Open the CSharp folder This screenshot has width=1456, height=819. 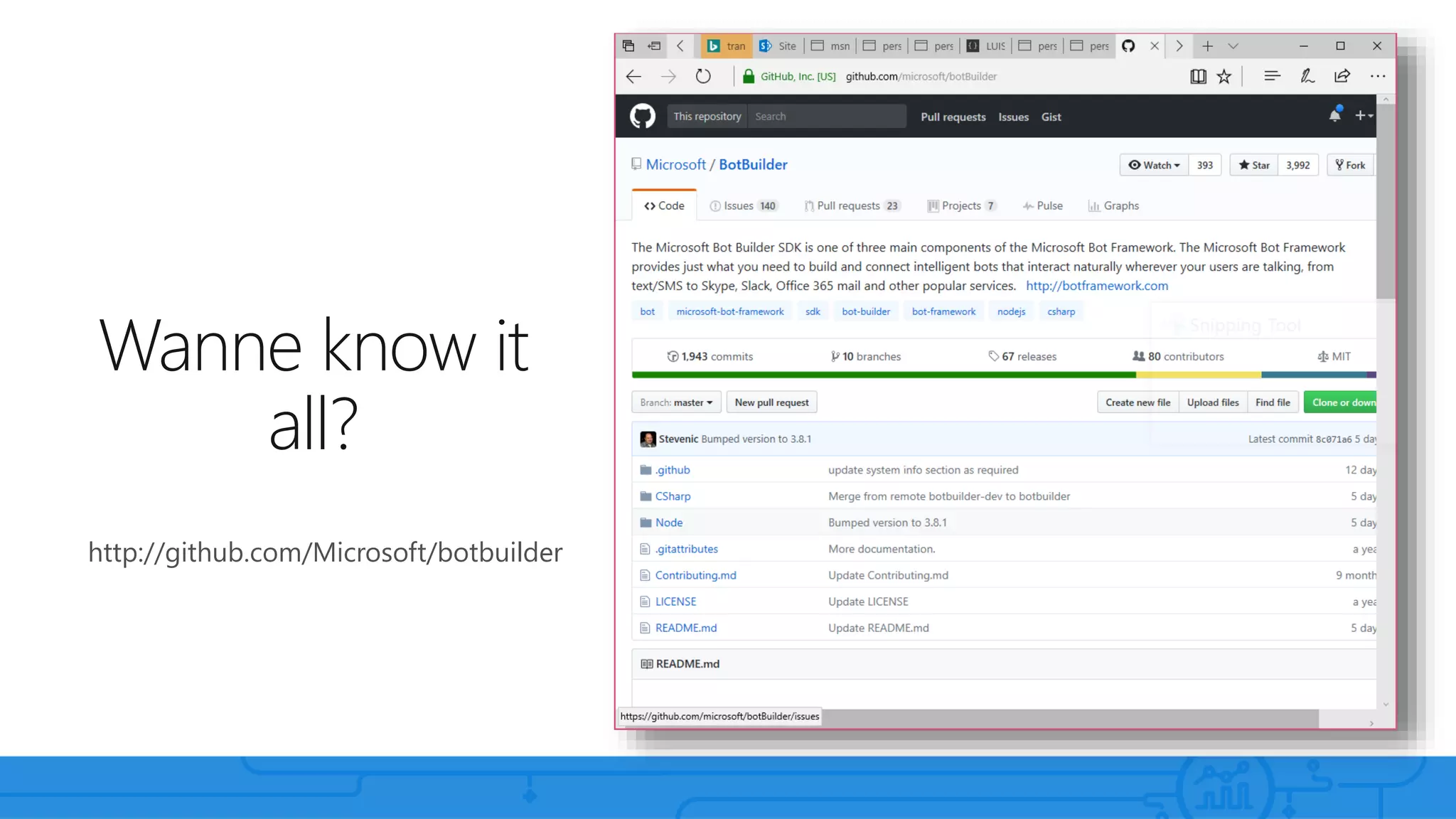673,496
